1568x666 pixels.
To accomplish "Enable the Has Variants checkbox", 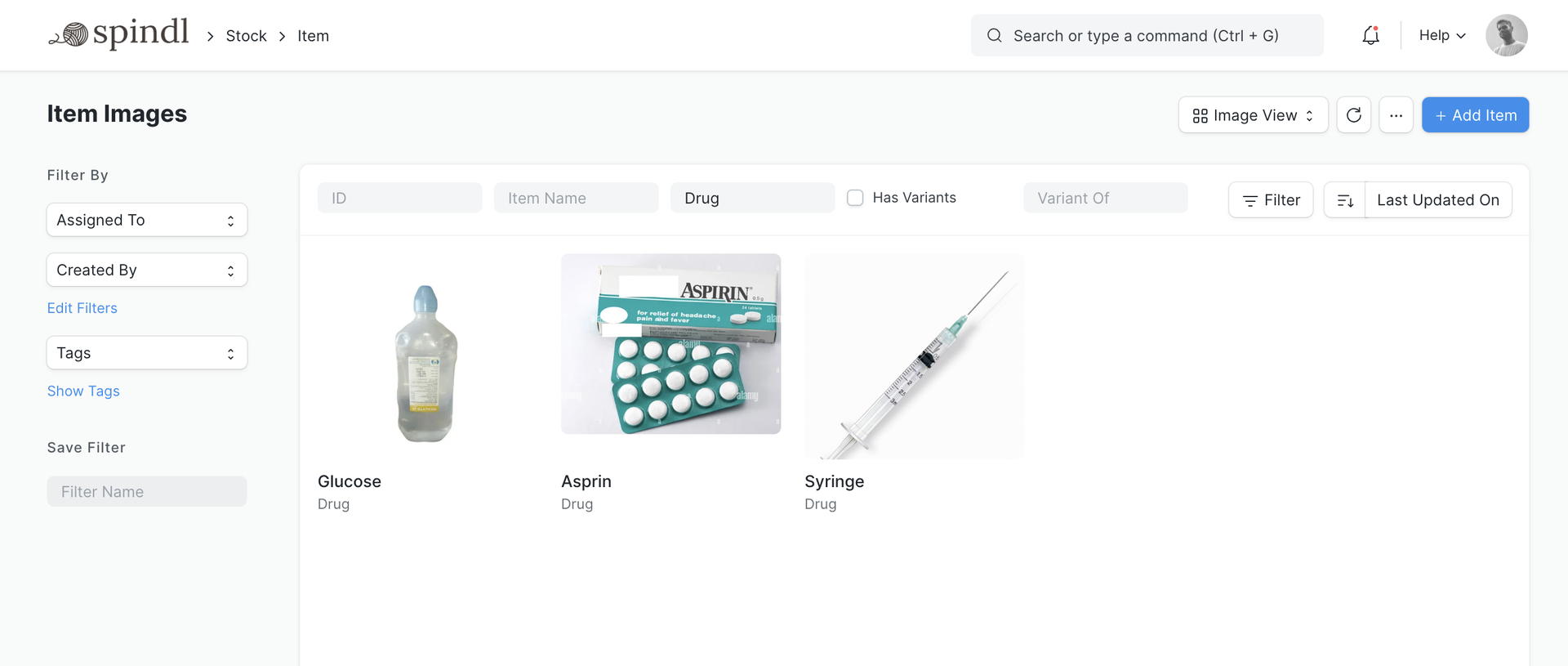I will coord(855,197).
